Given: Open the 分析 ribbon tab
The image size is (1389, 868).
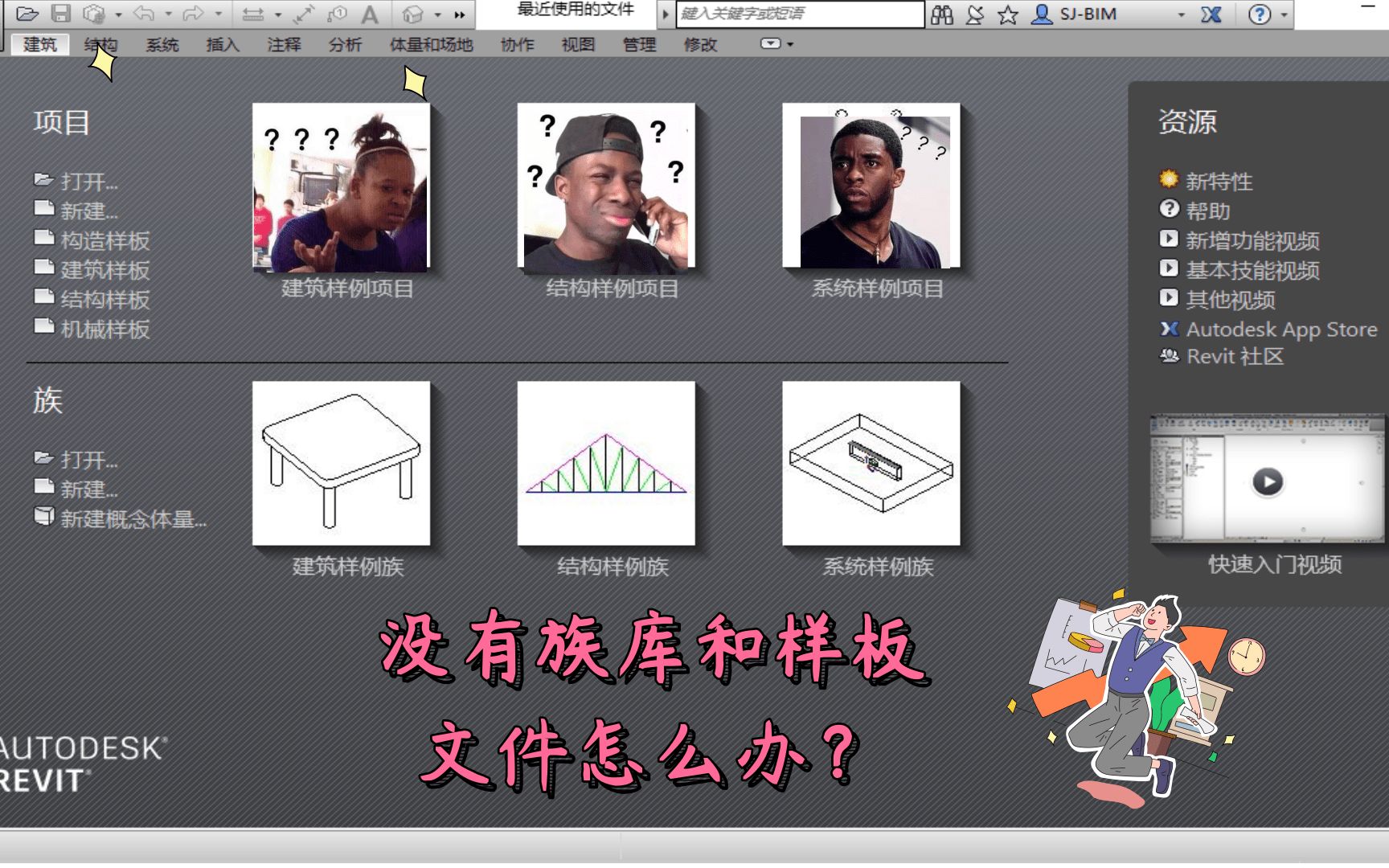Looking at the screenshot, I should (x=345, y=44).
